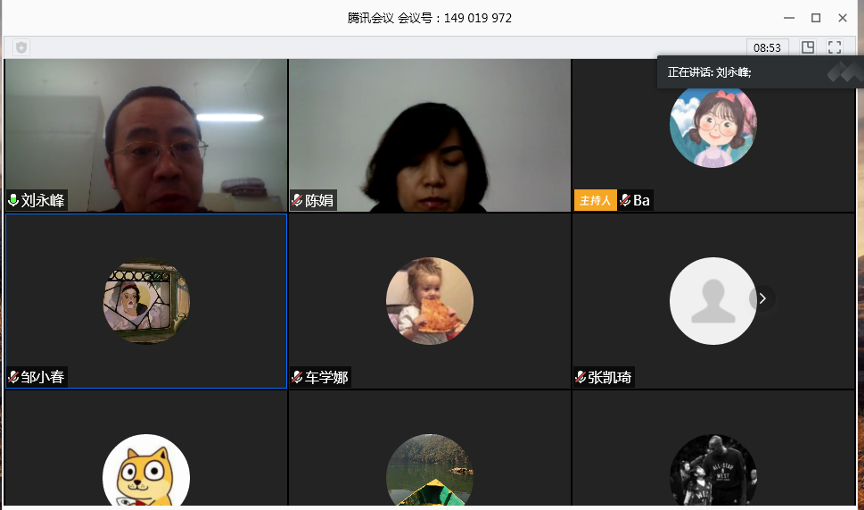Click the muted mic icon beside 张凯琦

[581, 378]
